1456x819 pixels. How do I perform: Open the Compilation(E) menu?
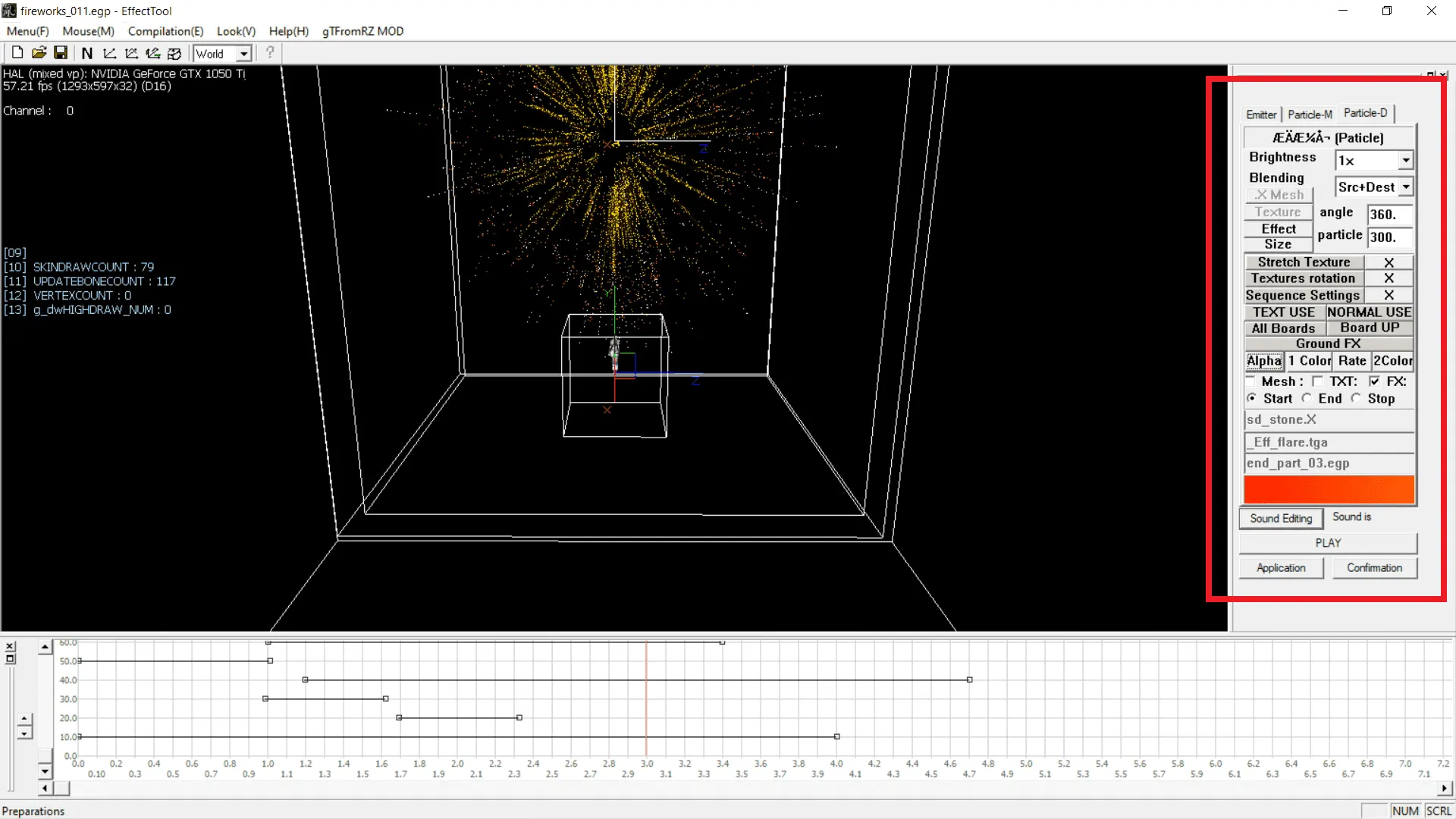pyautogui.click(x=165, y=31)
